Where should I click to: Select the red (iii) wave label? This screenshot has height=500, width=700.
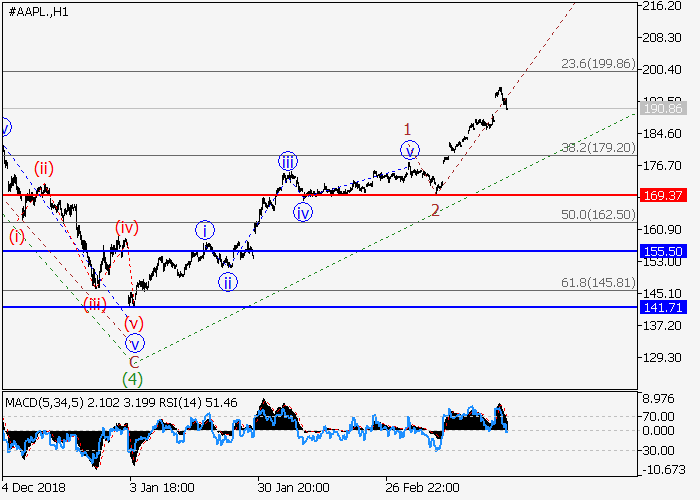tap(95, 304)
